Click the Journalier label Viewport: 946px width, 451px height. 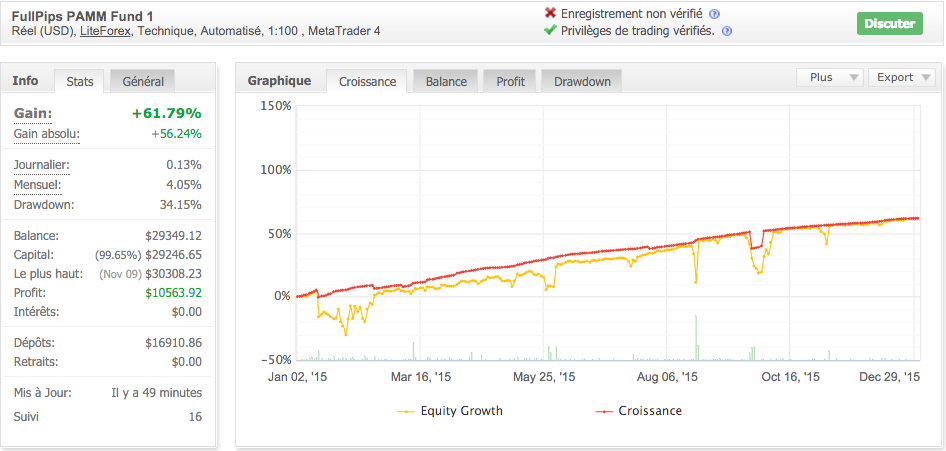tap(41, 165)
